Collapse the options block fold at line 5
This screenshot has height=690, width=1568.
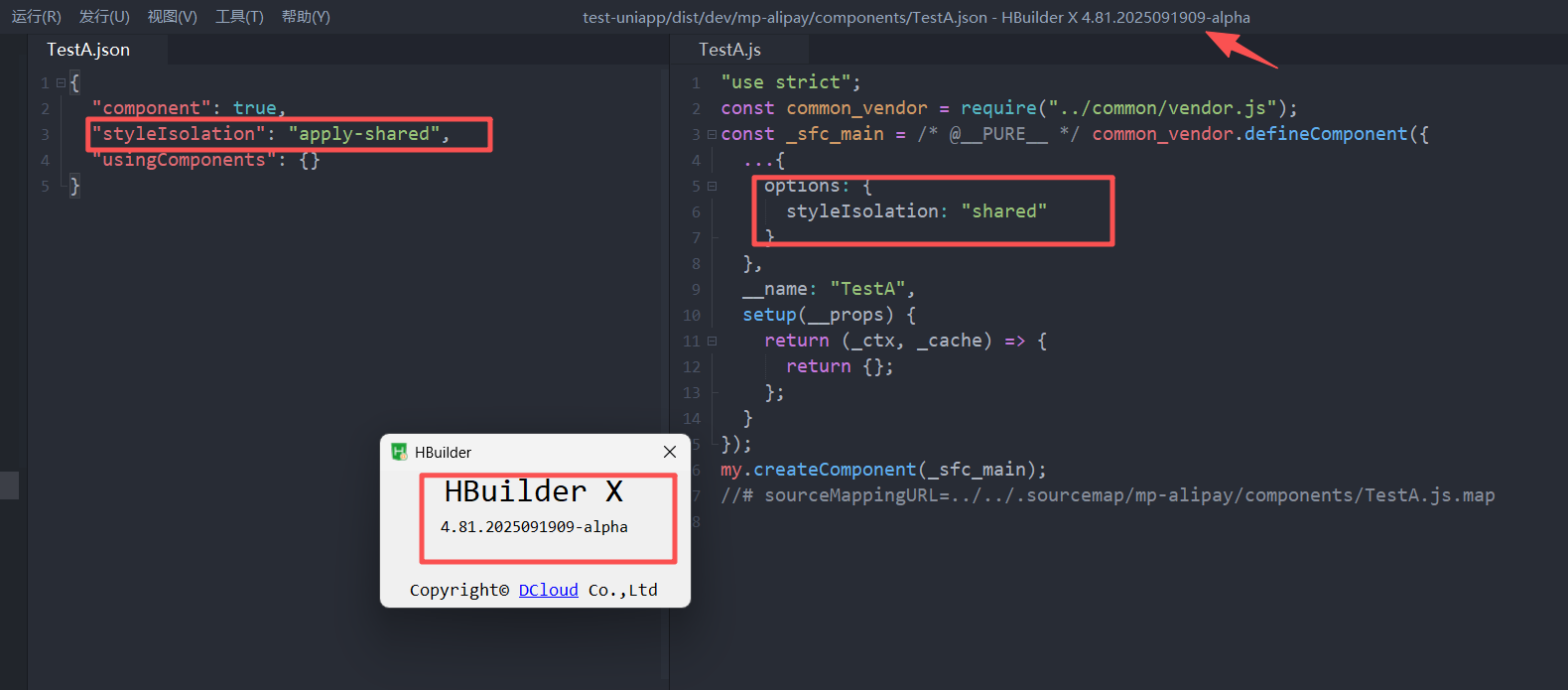point(712,187)
